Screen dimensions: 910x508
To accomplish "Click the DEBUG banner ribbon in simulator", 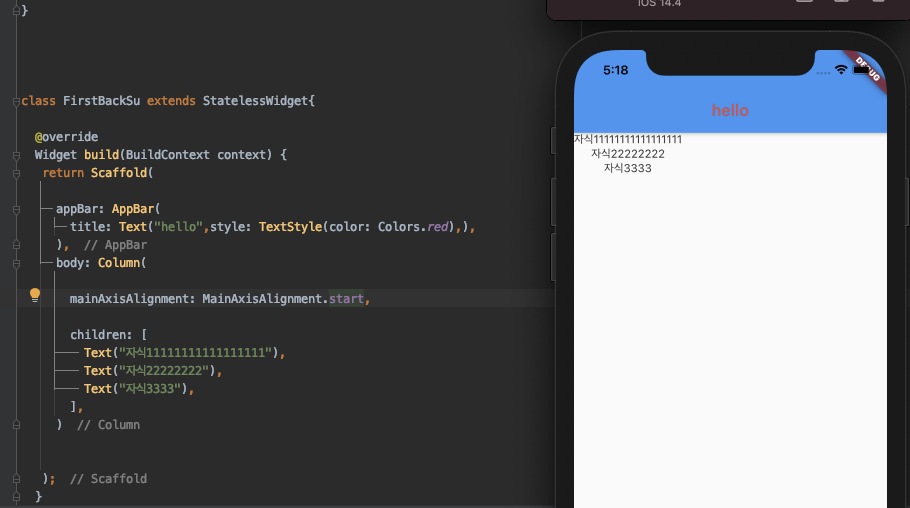I will [867, 70].
